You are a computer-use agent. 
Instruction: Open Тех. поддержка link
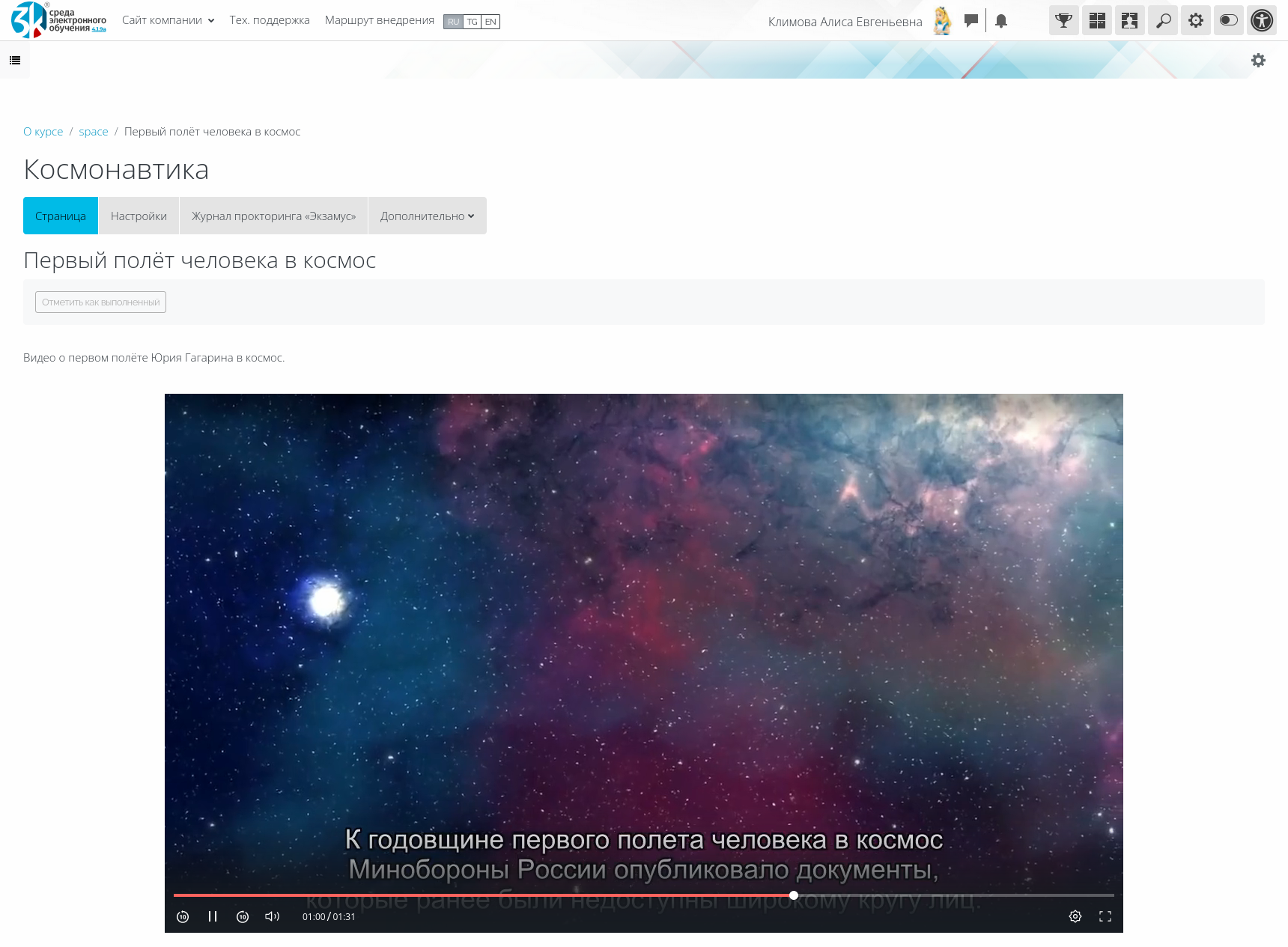pyautogui.click(x=270, y=20)
